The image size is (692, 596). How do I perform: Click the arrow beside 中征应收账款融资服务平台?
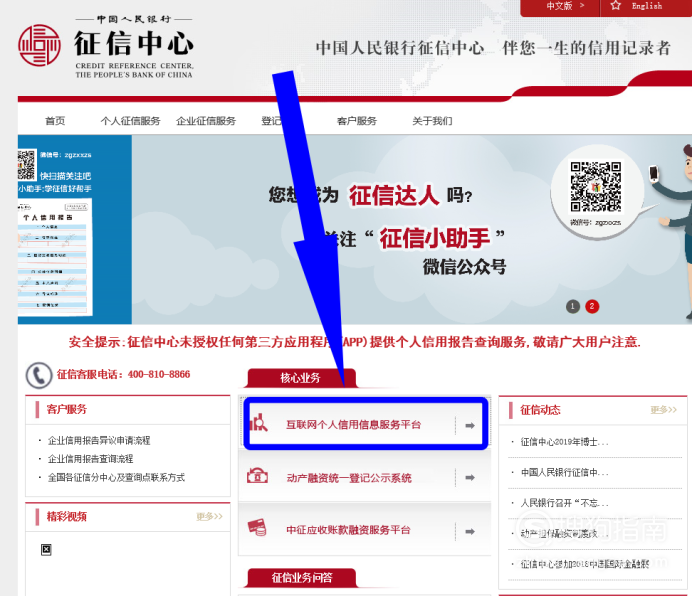click(x=470, y=529)
